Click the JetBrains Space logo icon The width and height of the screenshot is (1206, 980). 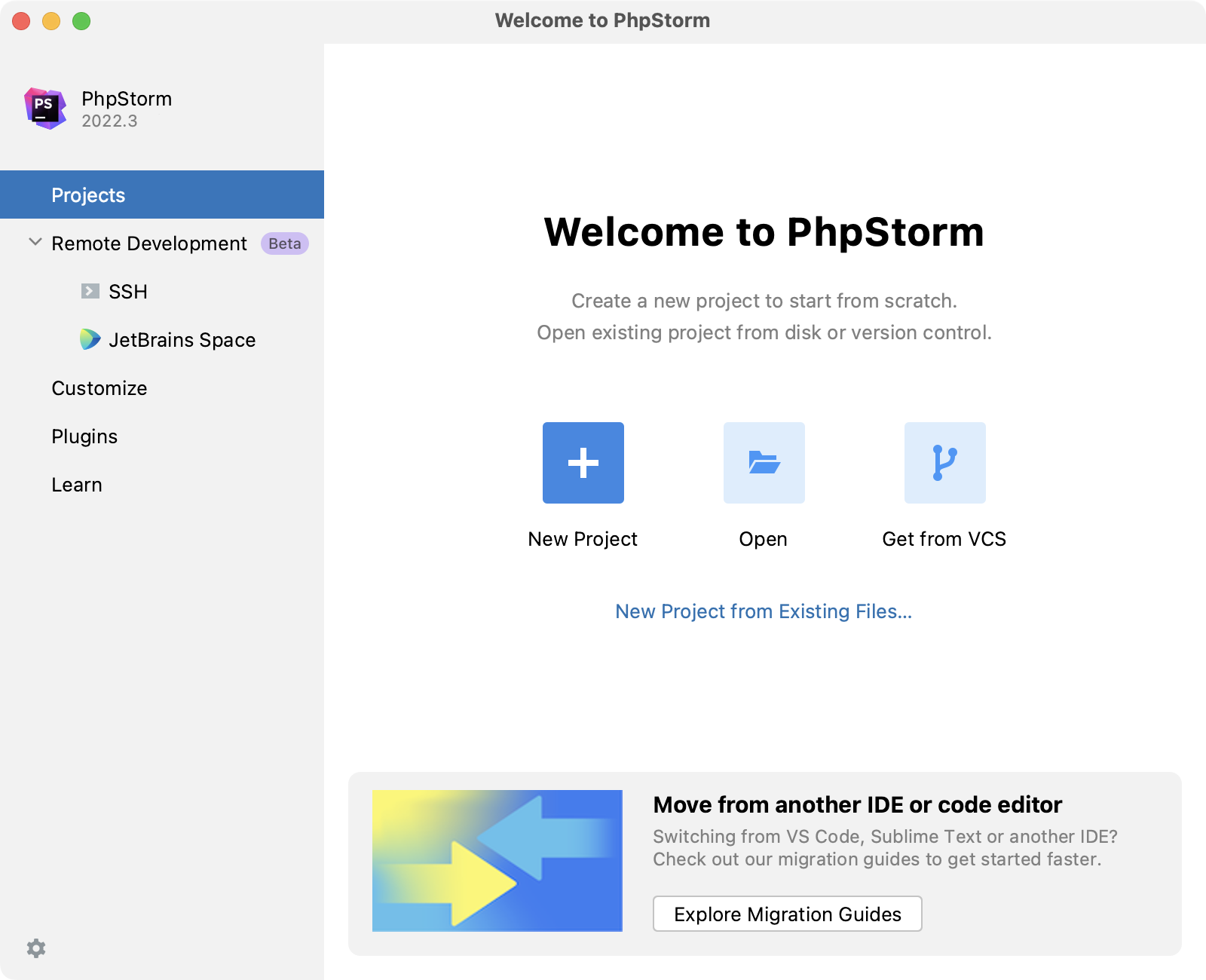90,339
